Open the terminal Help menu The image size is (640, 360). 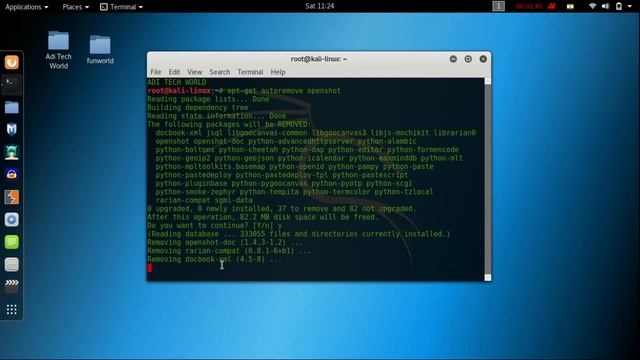point(278,72)
